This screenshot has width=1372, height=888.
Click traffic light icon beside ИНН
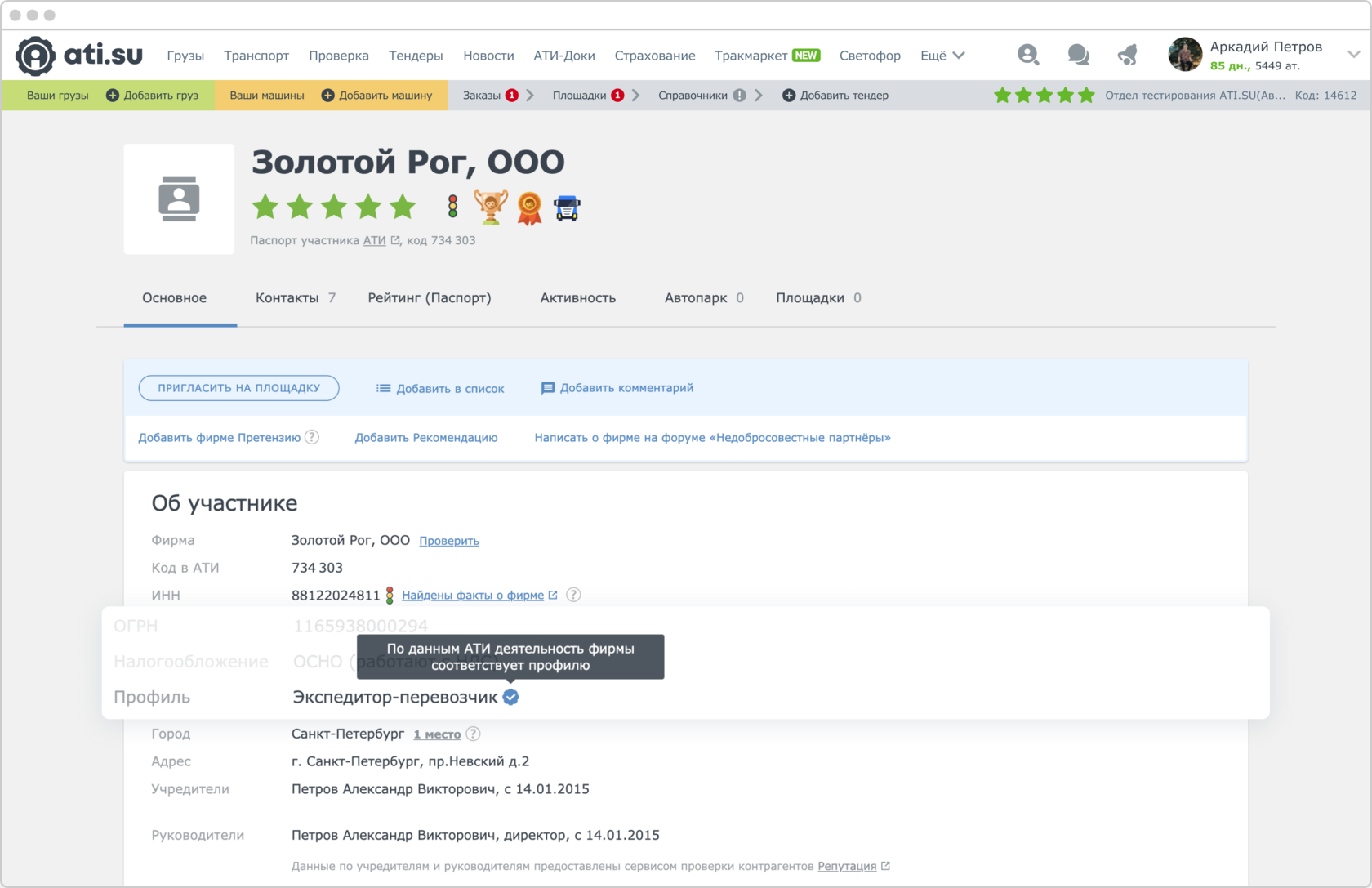coord(390,595)
